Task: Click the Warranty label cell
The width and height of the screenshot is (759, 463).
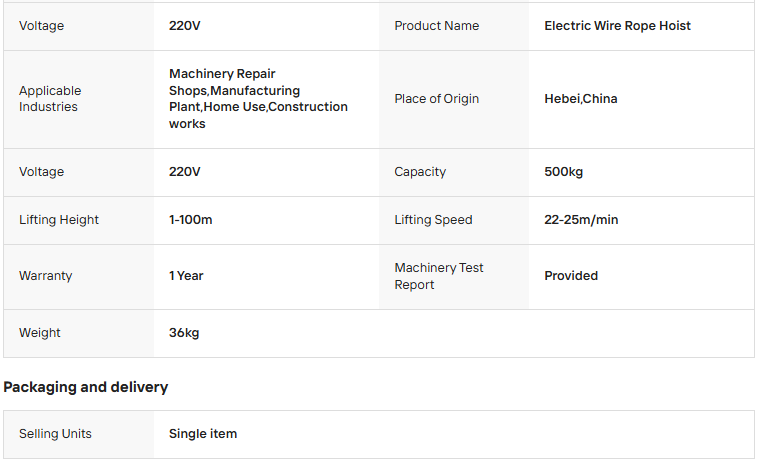Action: (x=46, y=276)
